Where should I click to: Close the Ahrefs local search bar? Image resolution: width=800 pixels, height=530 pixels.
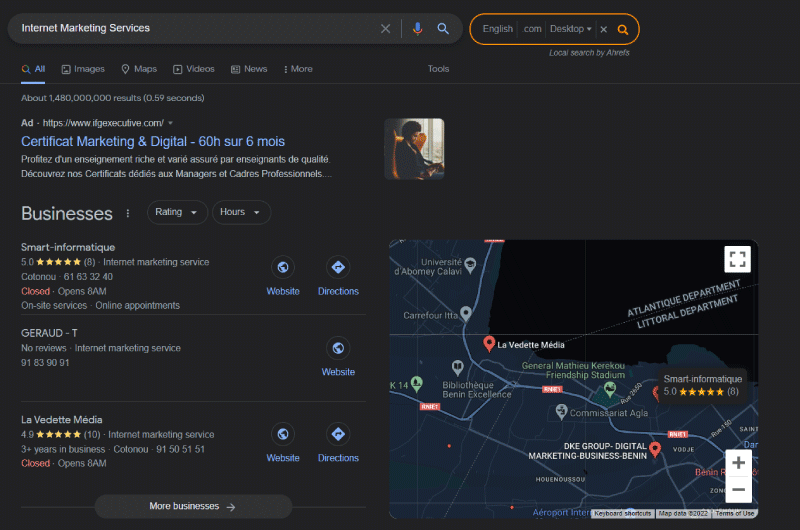604,29
